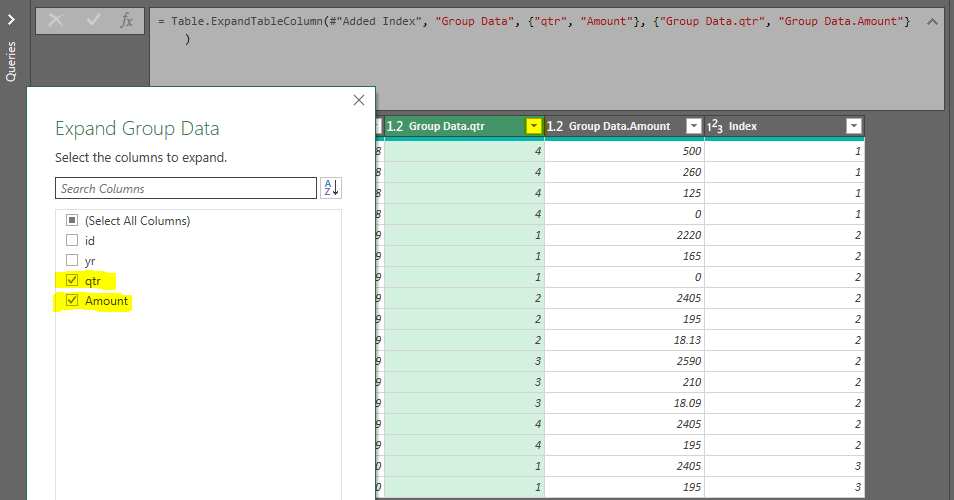The image size is (954, 500).
Task: Cancel the formula edit with X icon
Action: 55,21
